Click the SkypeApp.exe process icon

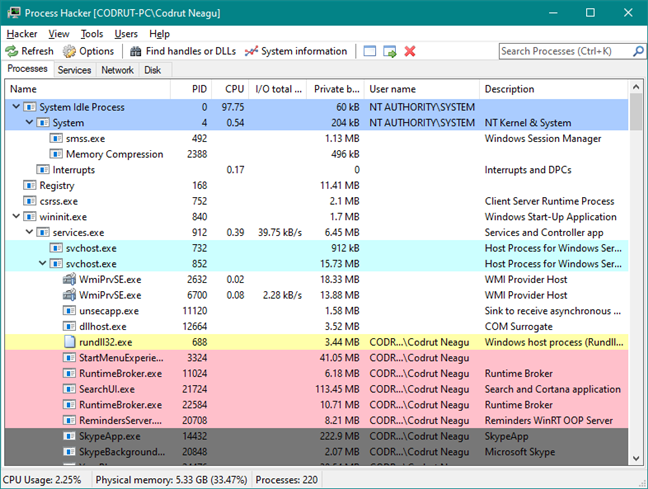[x=69, y=436]
